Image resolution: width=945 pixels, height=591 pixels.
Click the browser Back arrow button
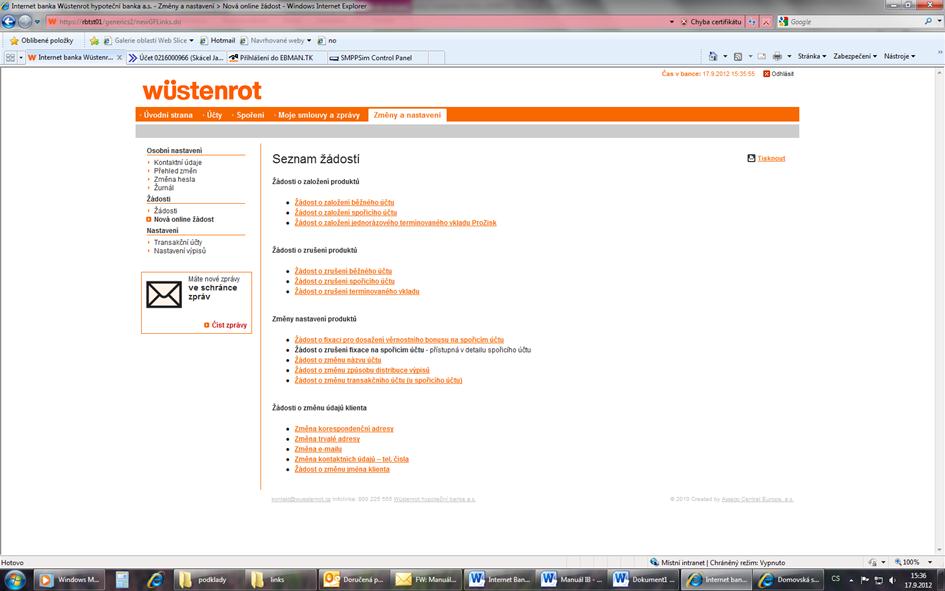click(x=8, y=22)
